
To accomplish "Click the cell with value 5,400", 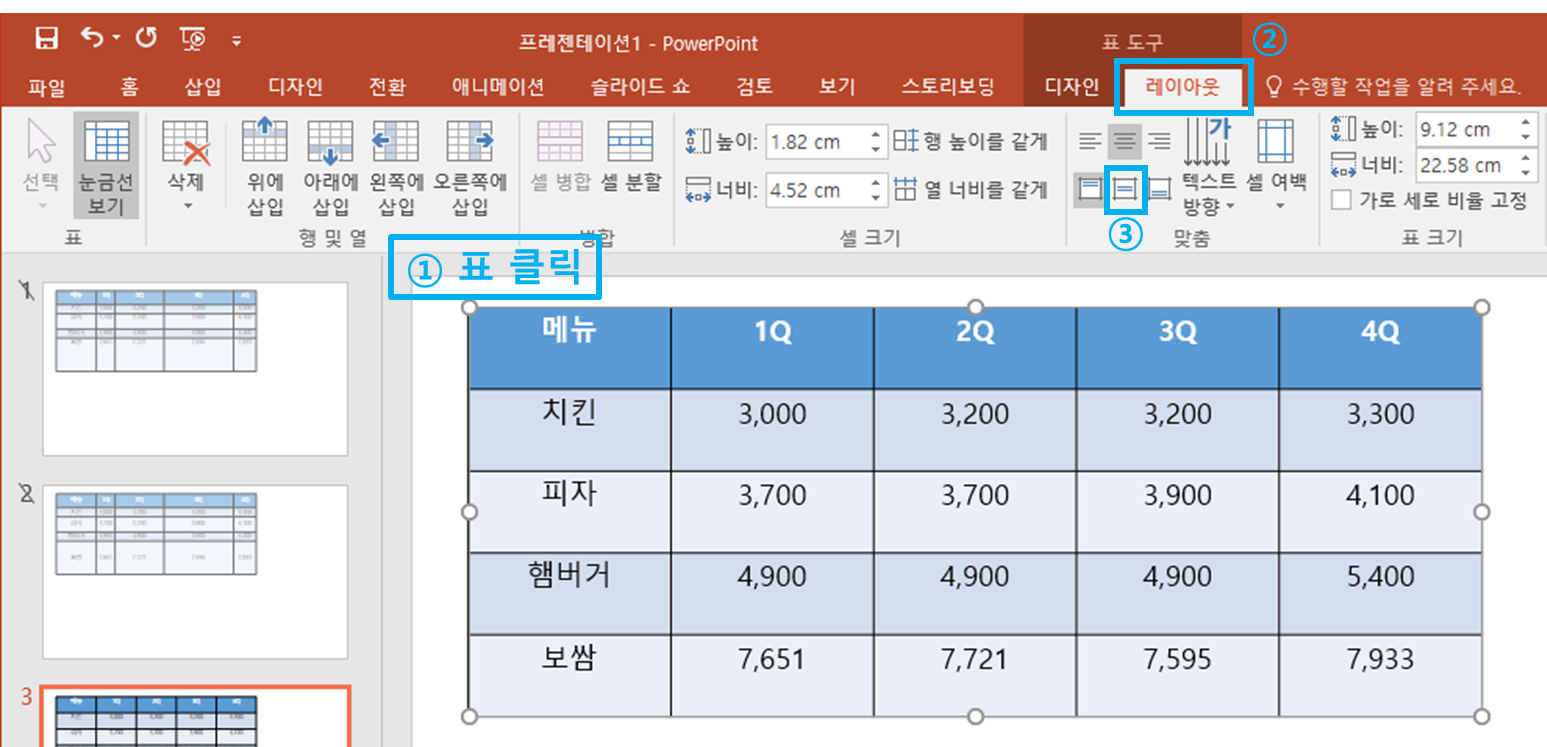I will [1380, 593].
